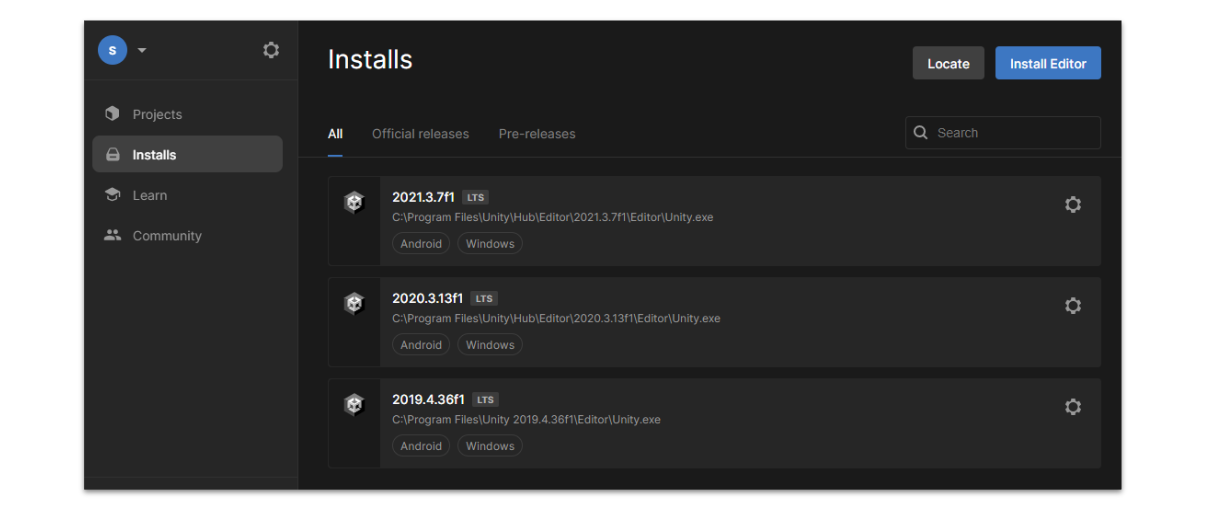The image size is (1205, 510).
Task: Click the Install Editor button
Action: tap(1048, 63)
